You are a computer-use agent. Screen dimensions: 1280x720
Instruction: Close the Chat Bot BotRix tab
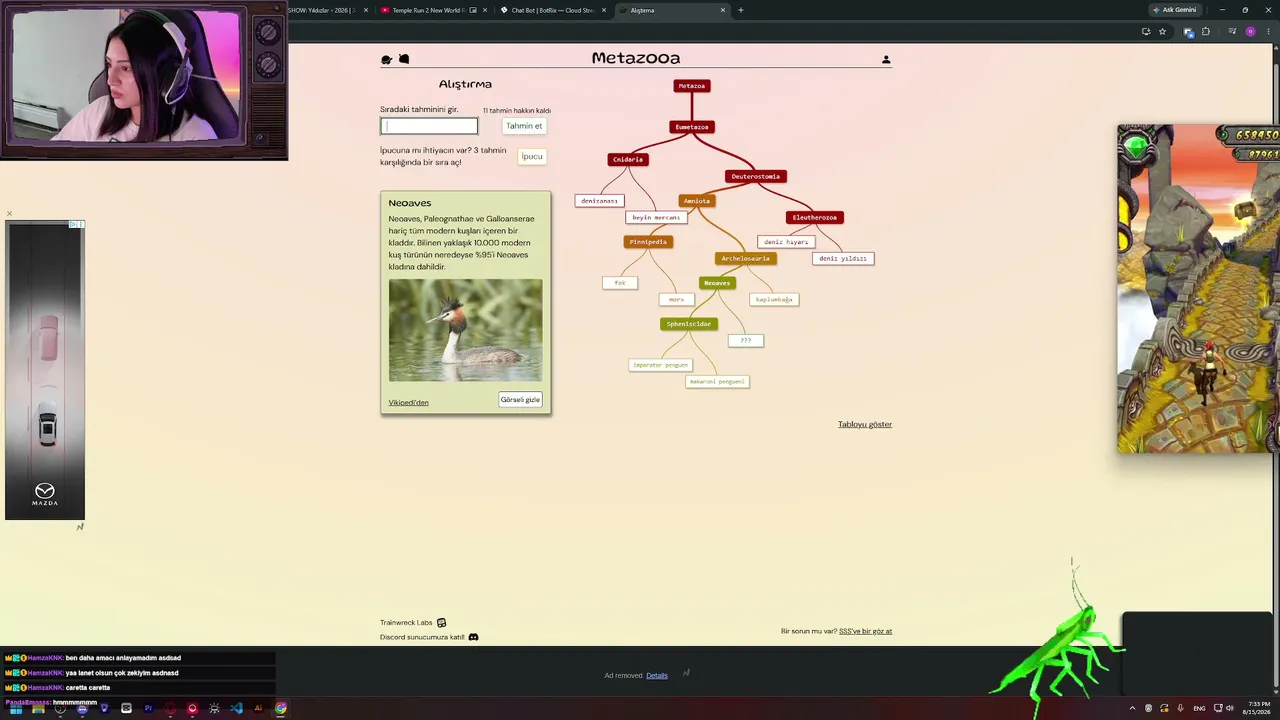coord(604,10)
